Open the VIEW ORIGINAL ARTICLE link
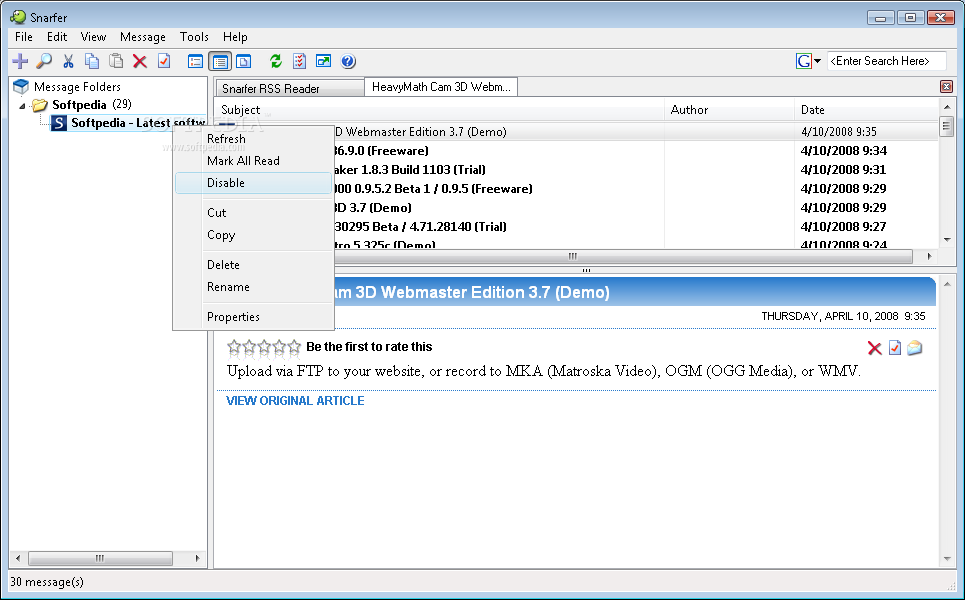 pos(295,401)
